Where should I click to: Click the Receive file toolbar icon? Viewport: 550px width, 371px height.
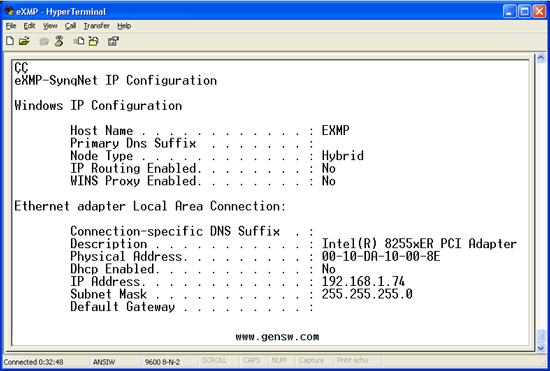pos(94,41)
